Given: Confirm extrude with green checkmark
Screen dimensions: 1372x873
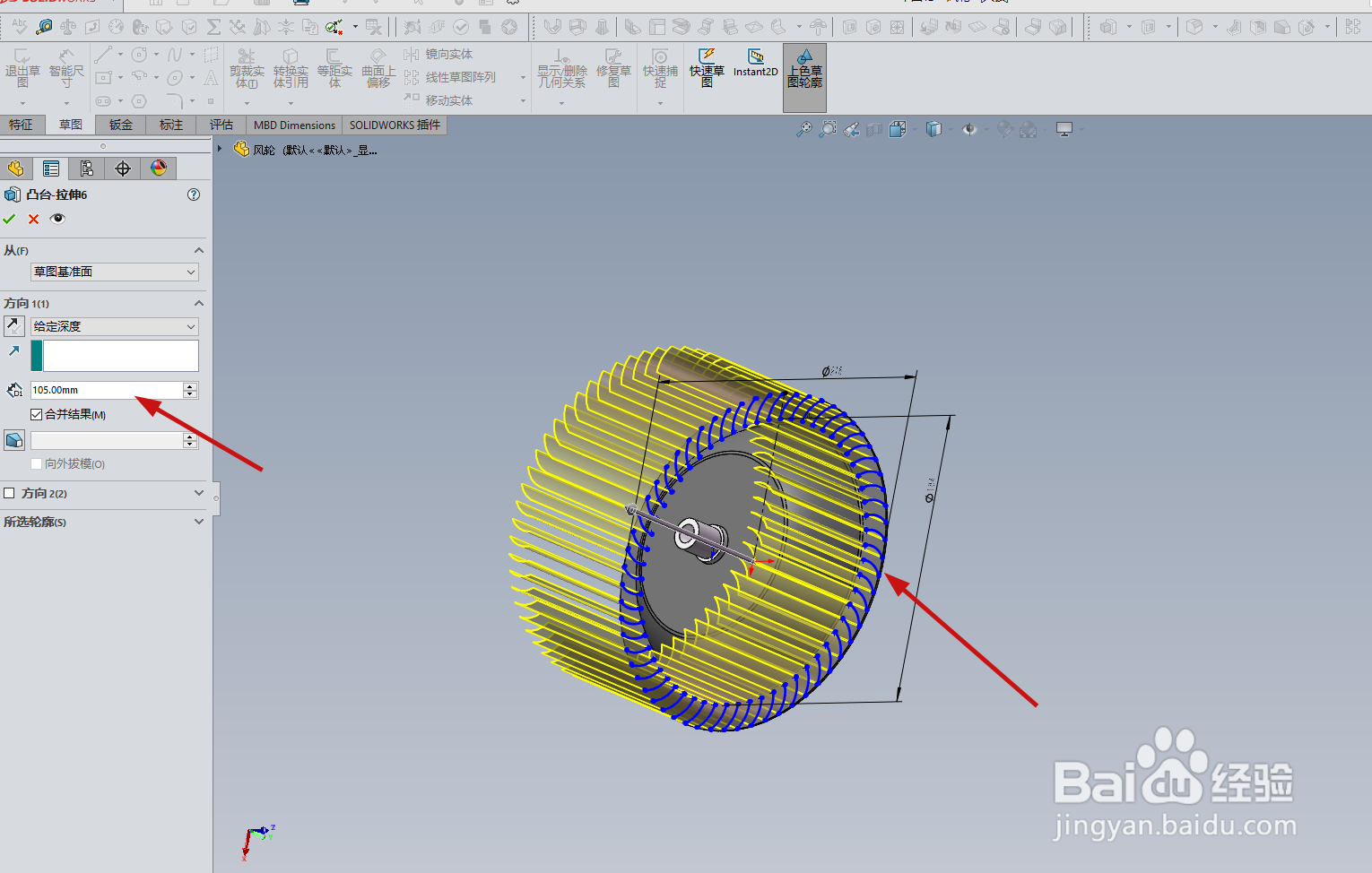Looking at the screenshot, I should (x=9, y=219).
